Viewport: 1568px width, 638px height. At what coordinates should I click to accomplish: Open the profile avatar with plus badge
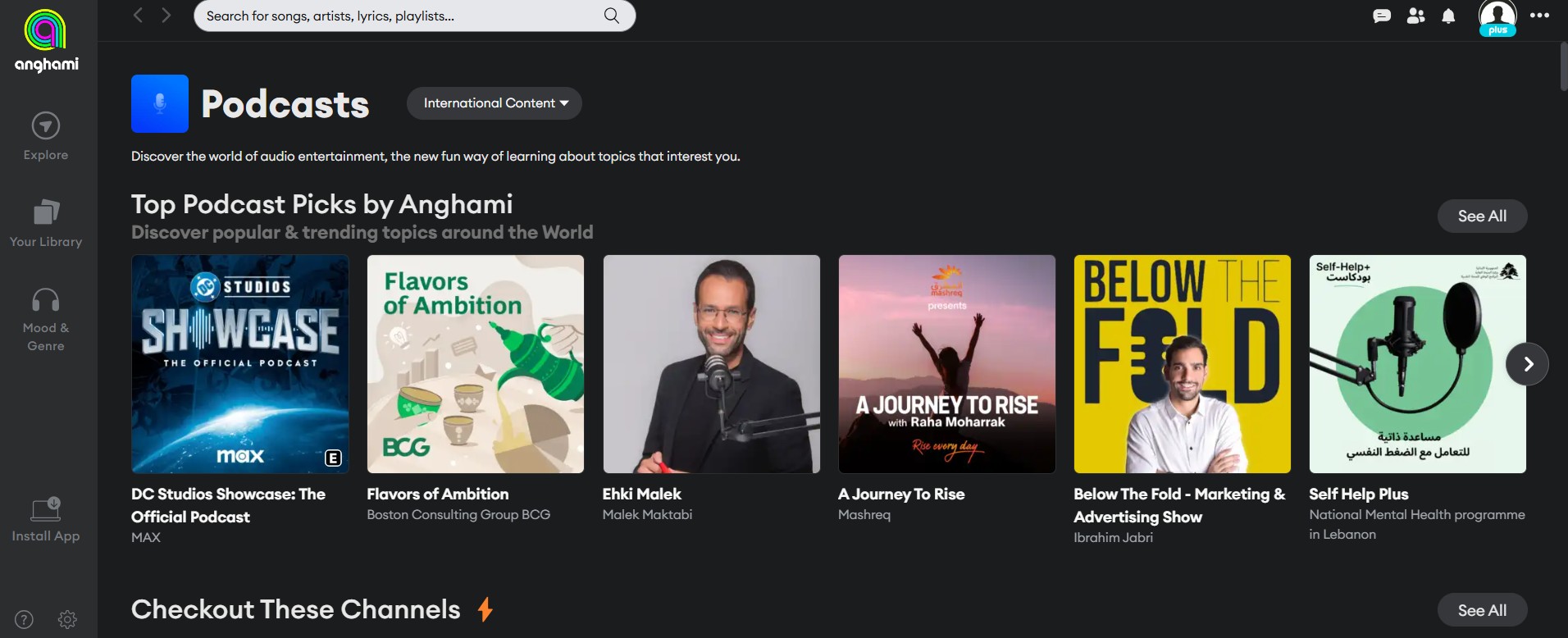(1497, 18)
